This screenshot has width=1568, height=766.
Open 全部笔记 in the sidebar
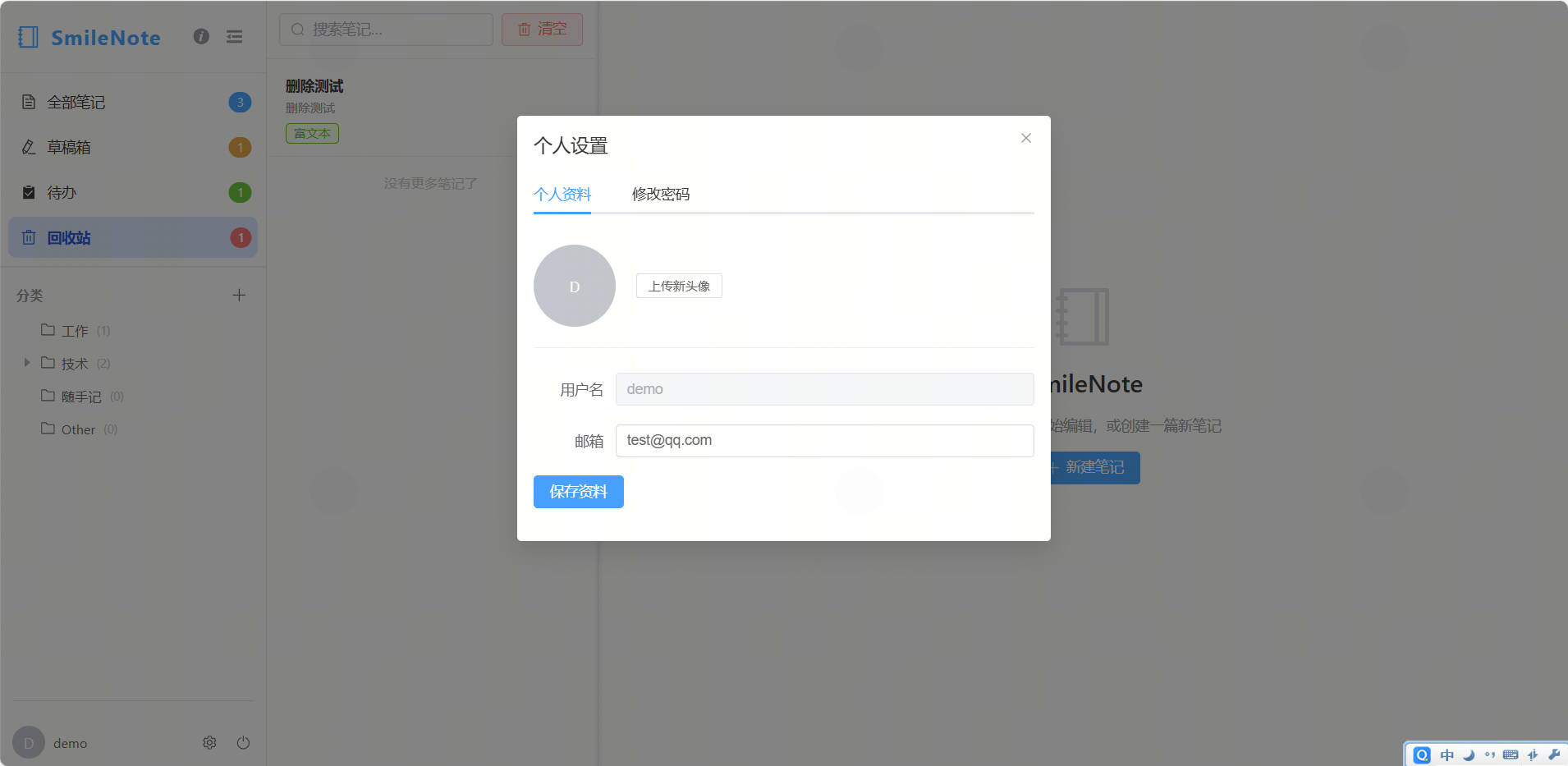pyautogui.click(x=133, y=102)
